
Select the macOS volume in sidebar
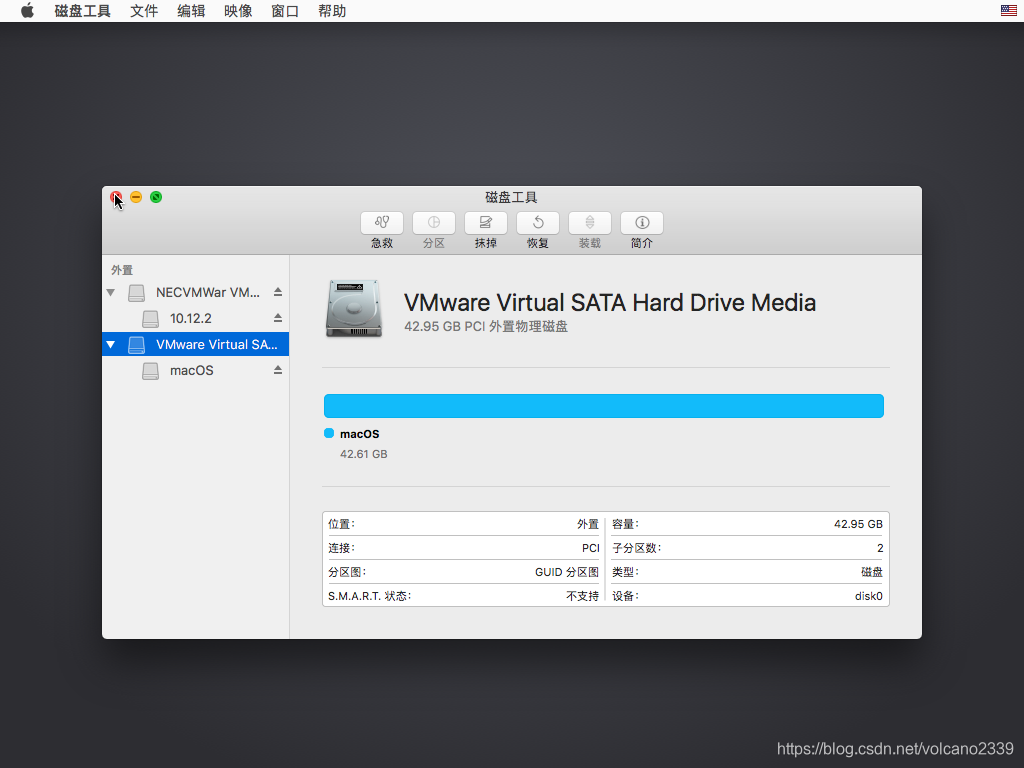(195, 370)
